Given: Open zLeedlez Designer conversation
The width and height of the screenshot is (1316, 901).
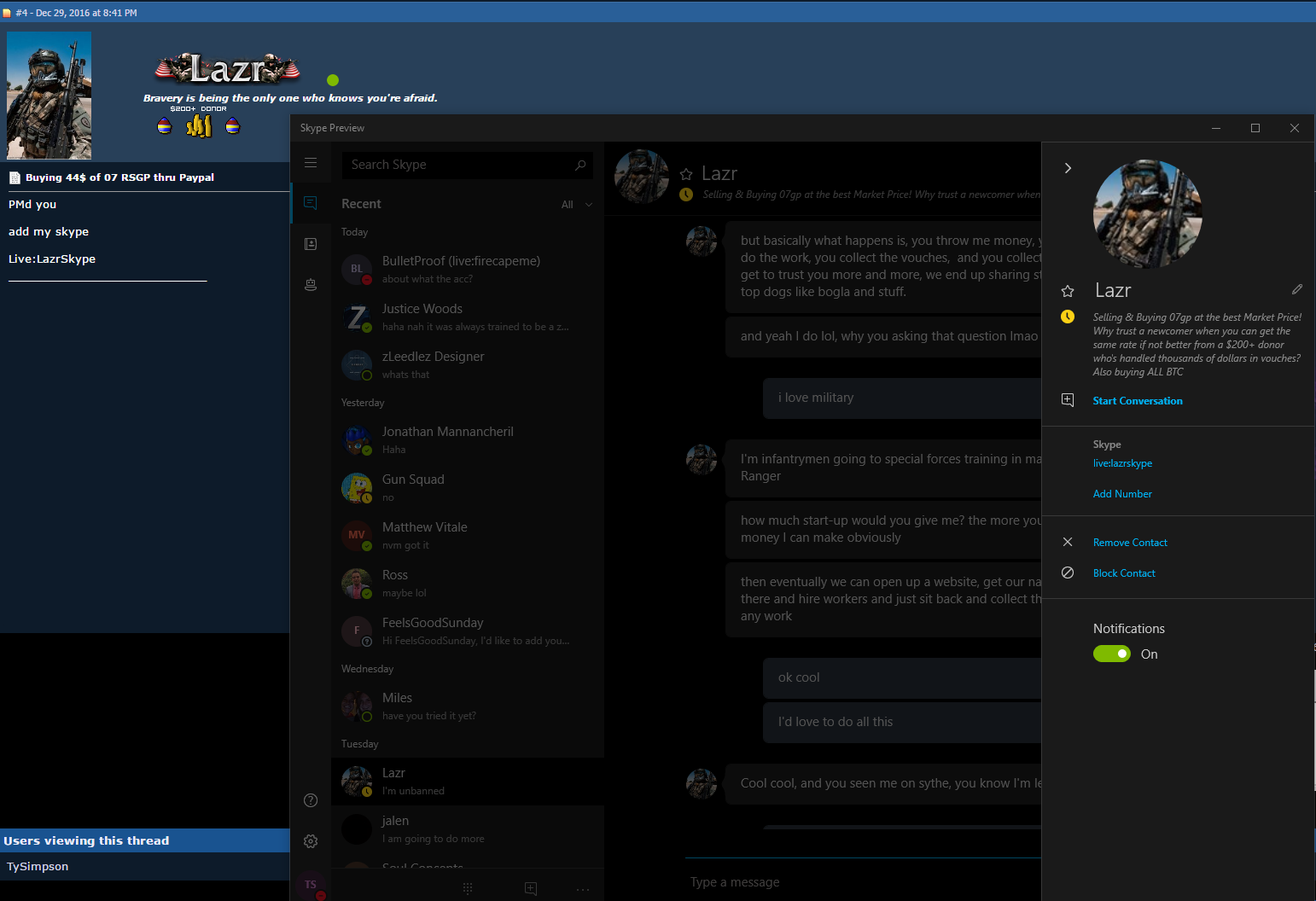Looking at the screenshot, I should click(468, 365).
